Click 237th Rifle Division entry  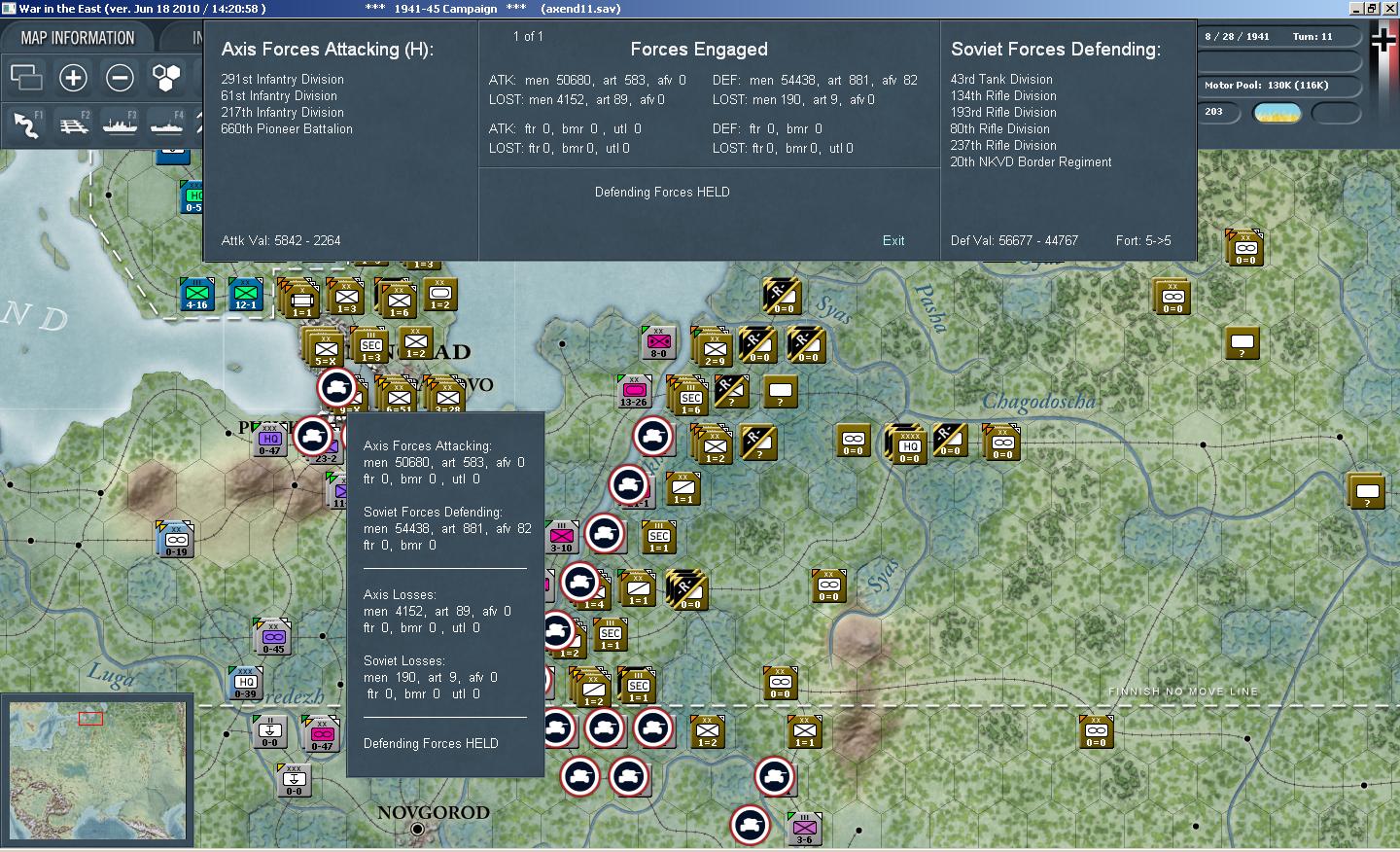pos(1003,146)
